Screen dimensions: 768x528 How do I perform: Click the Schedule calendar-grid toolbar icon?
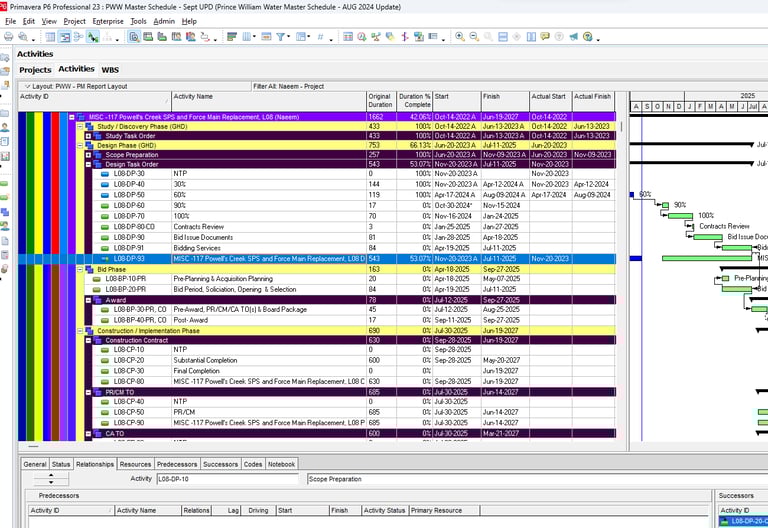pos(348,37)
